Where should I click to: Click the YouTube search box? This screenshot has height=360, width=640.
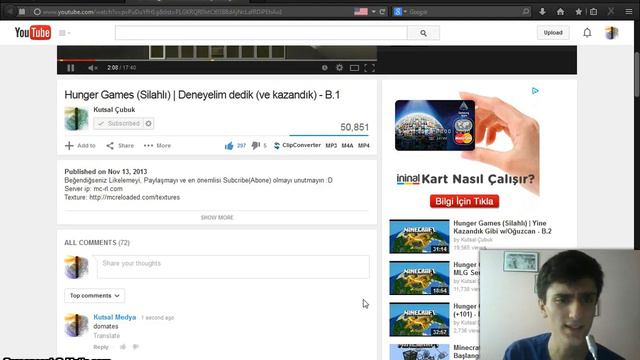[x=261, y=33]
